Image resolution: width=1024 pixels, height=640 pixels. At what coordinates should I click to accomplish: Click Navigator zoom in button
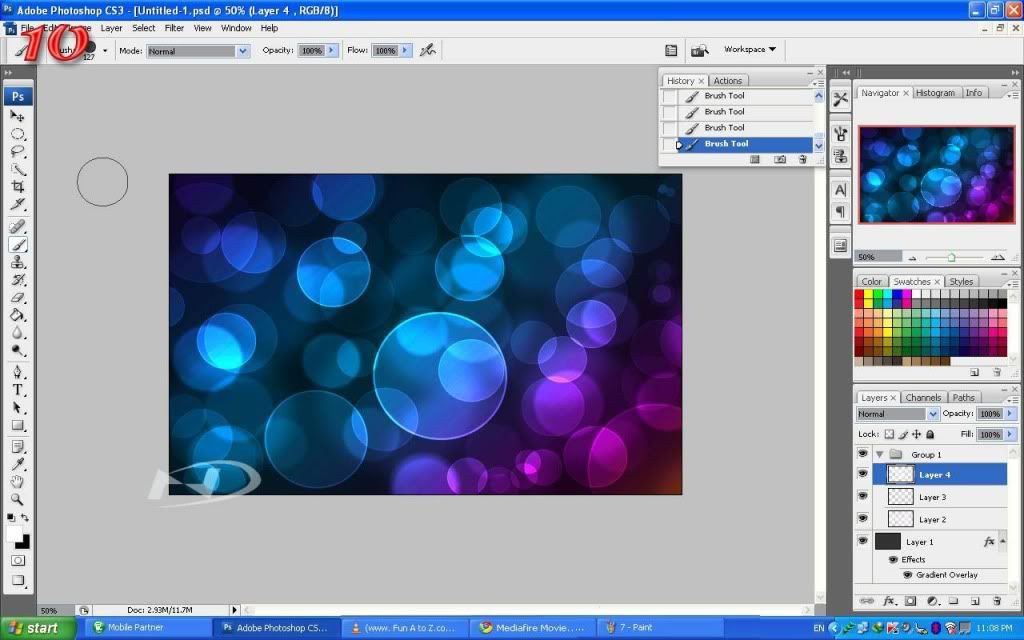pos(997,257)
